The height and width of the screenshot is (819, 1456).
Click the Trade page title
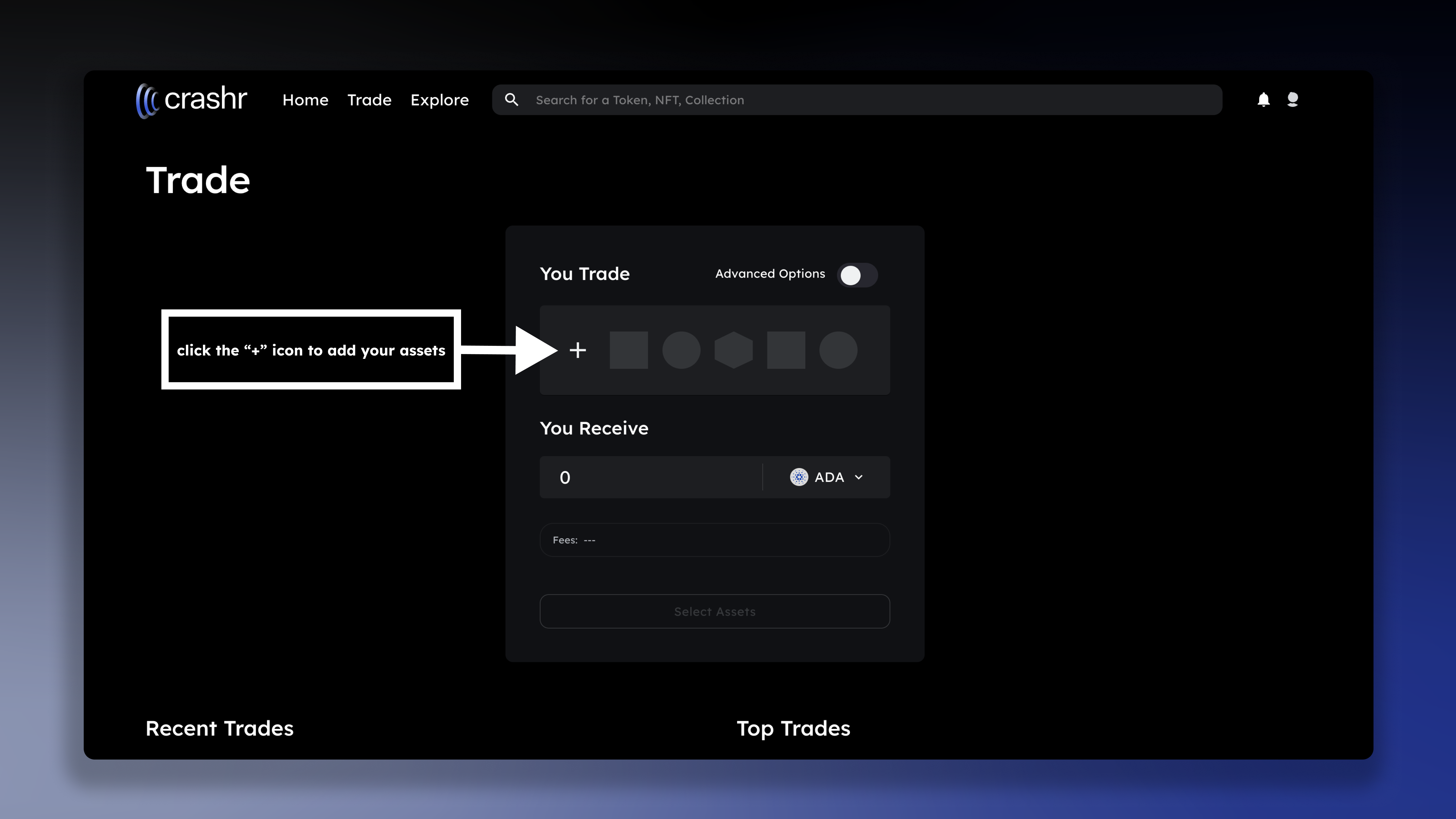coord(198,180)
